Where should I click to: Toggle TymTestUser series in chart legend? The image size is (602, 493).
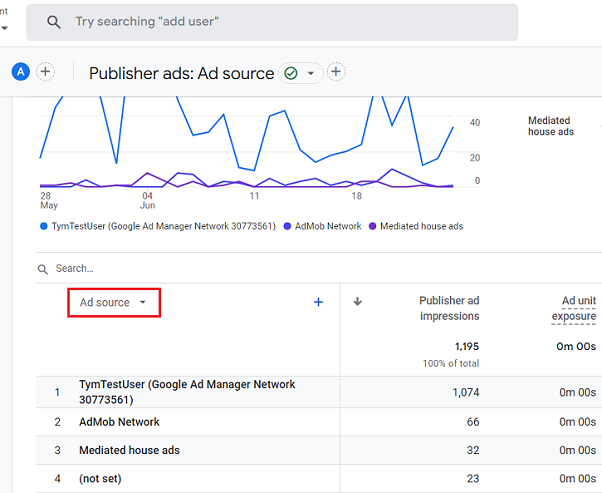pos(161,226)
